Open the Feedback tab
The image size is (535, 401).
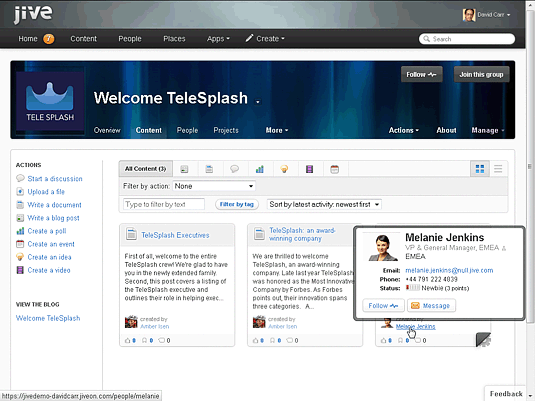pyautogui.click(x=506, y=393)
